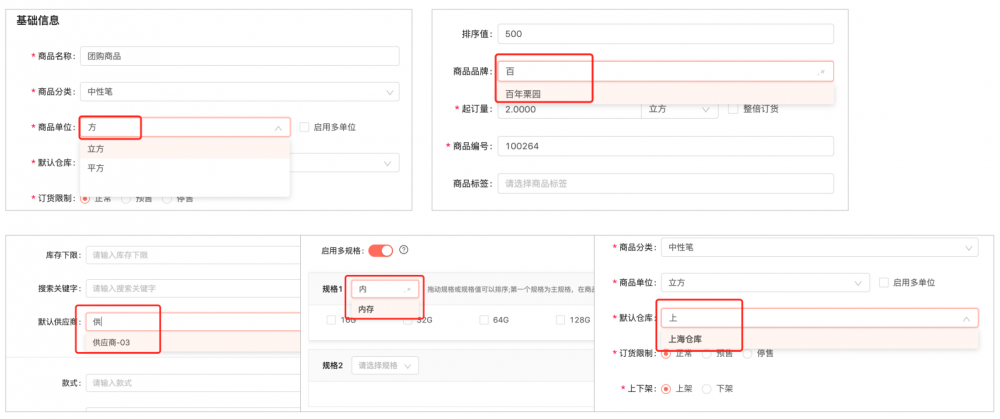Screen dimensions: 1000x419
Task: Focus the 规格1 field containing 内
Action: pos(385,290)
